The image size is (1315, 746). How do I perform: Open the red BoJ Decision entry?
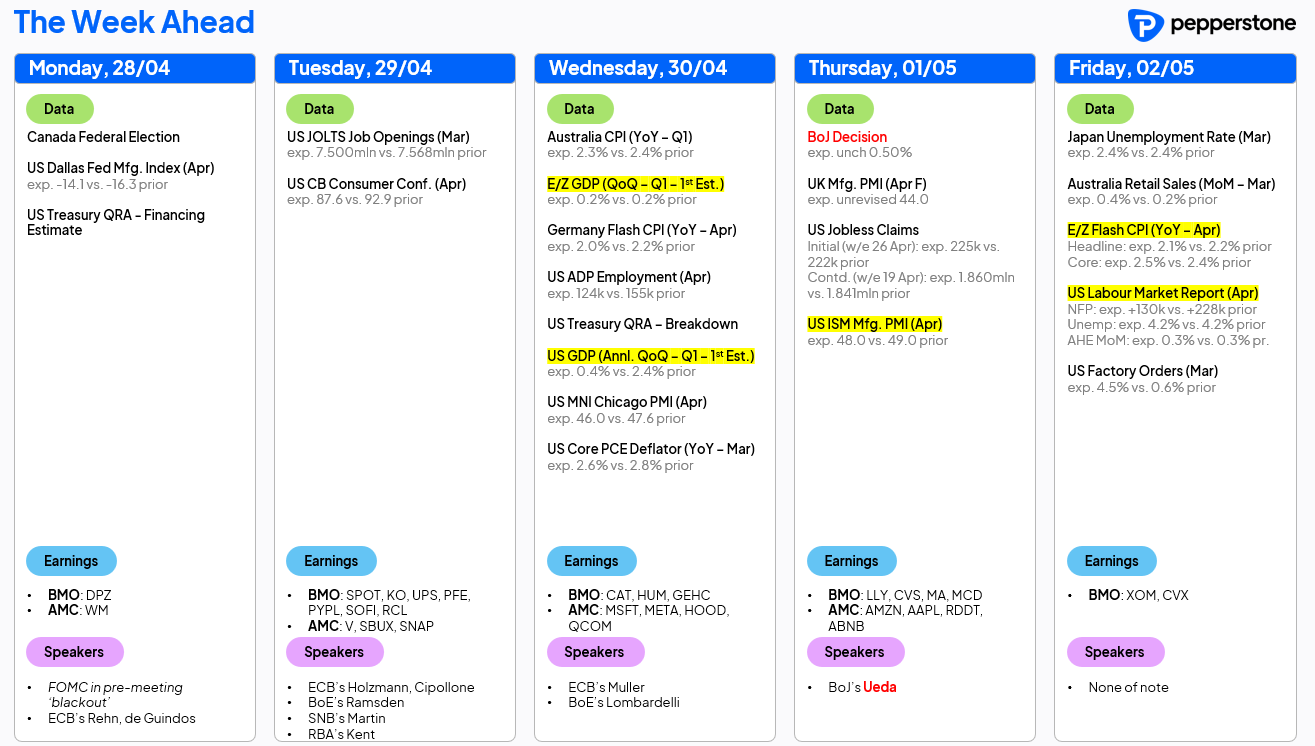(x=847, y=137)
